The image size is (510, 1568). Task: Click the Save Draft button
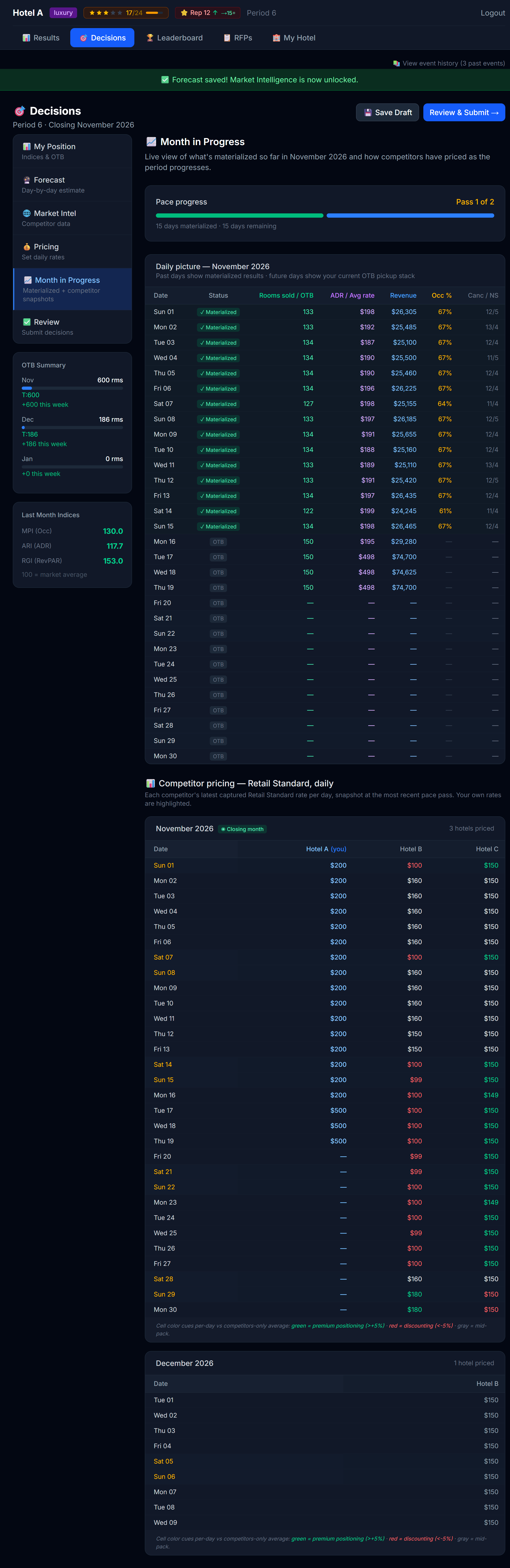[x=388, y=113]
